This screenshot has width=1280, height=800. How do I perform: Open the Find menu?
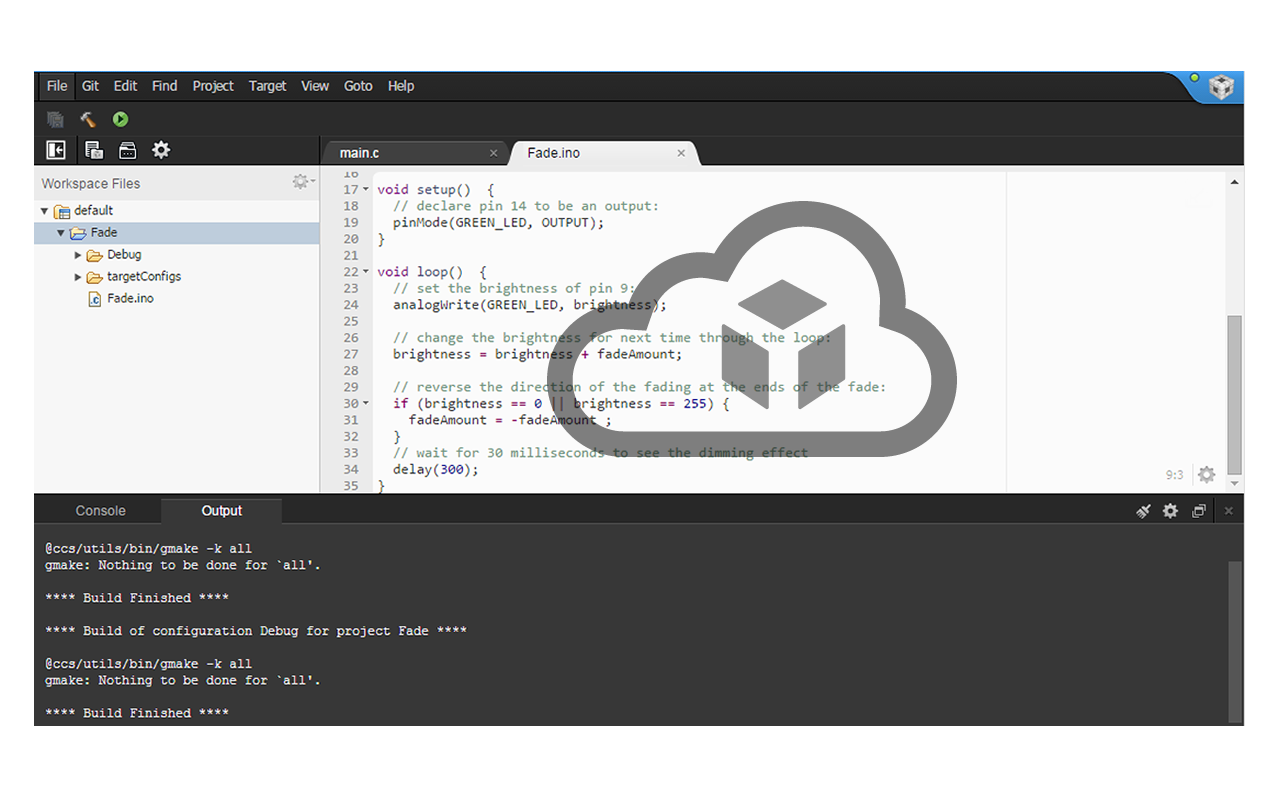(x=164, y=86)
